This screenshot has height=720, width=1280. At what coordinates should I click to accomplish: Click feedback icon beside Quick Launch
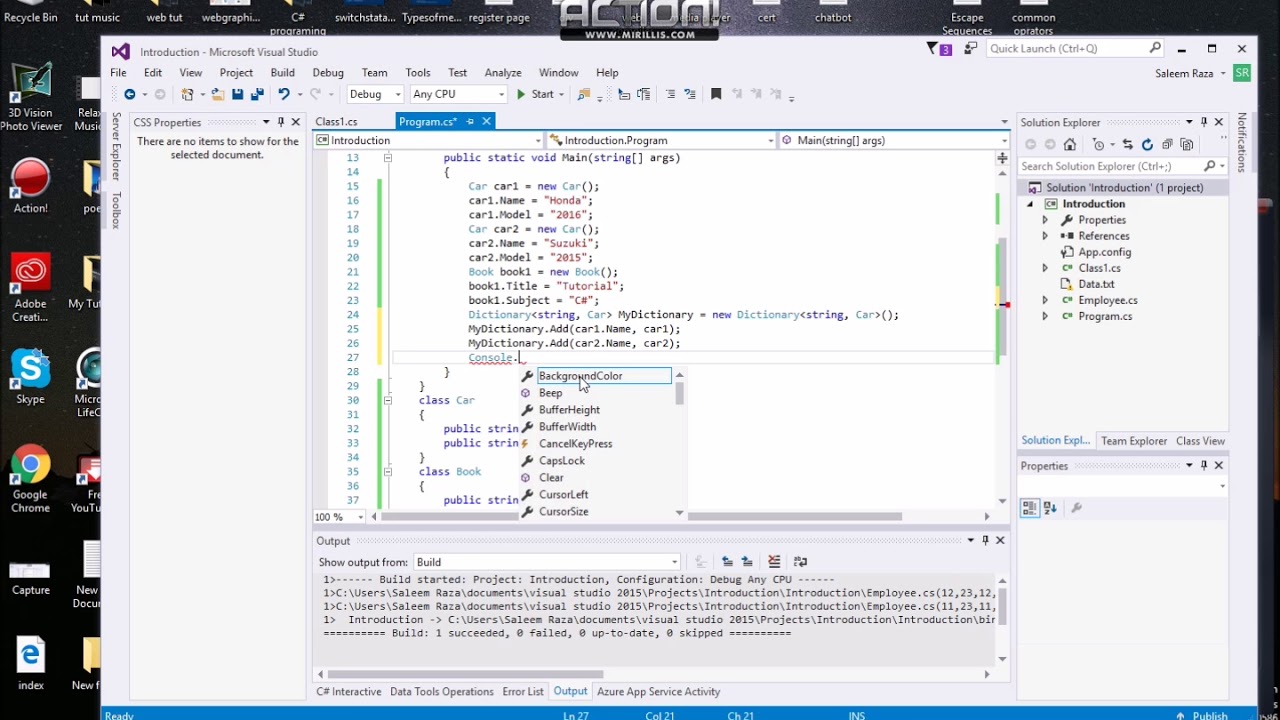[970, 48]
